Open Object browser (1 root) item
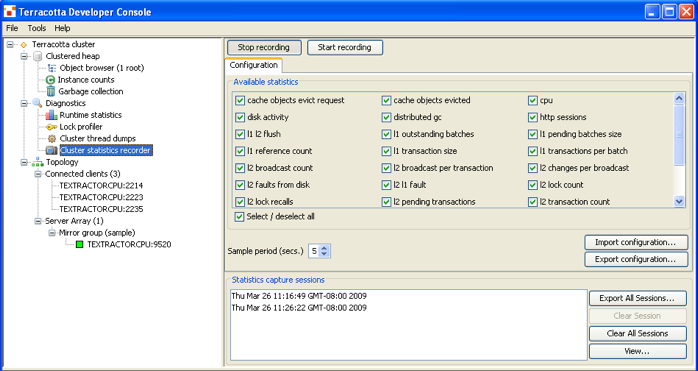This screenshot has height=371, width=698. point(102,68)
